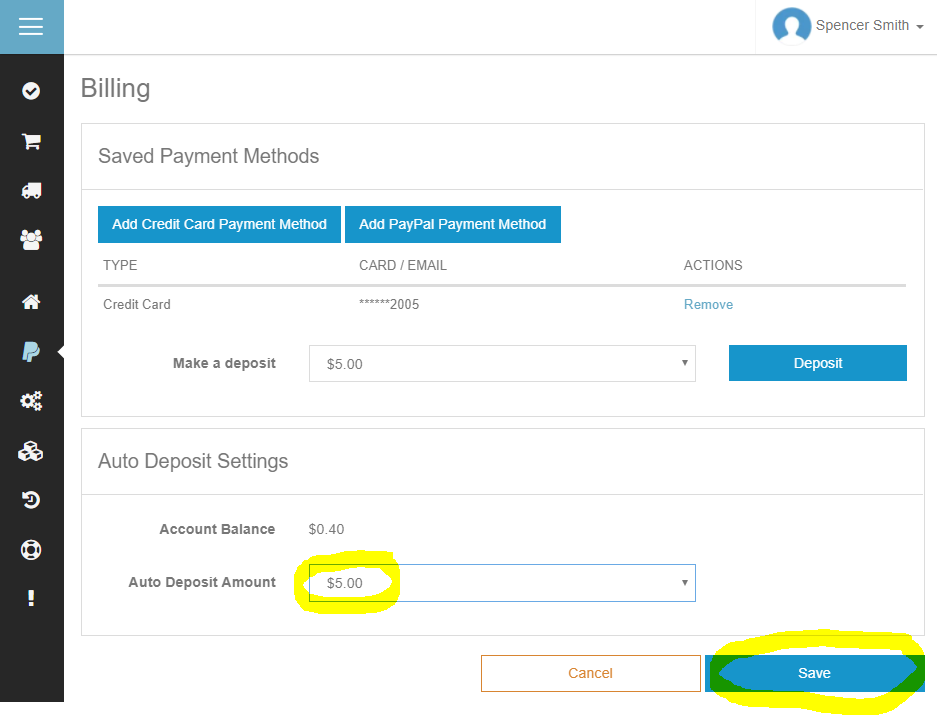Open the shopping cart section
Screen dimensions: 937x715
[x=31, y=141]
